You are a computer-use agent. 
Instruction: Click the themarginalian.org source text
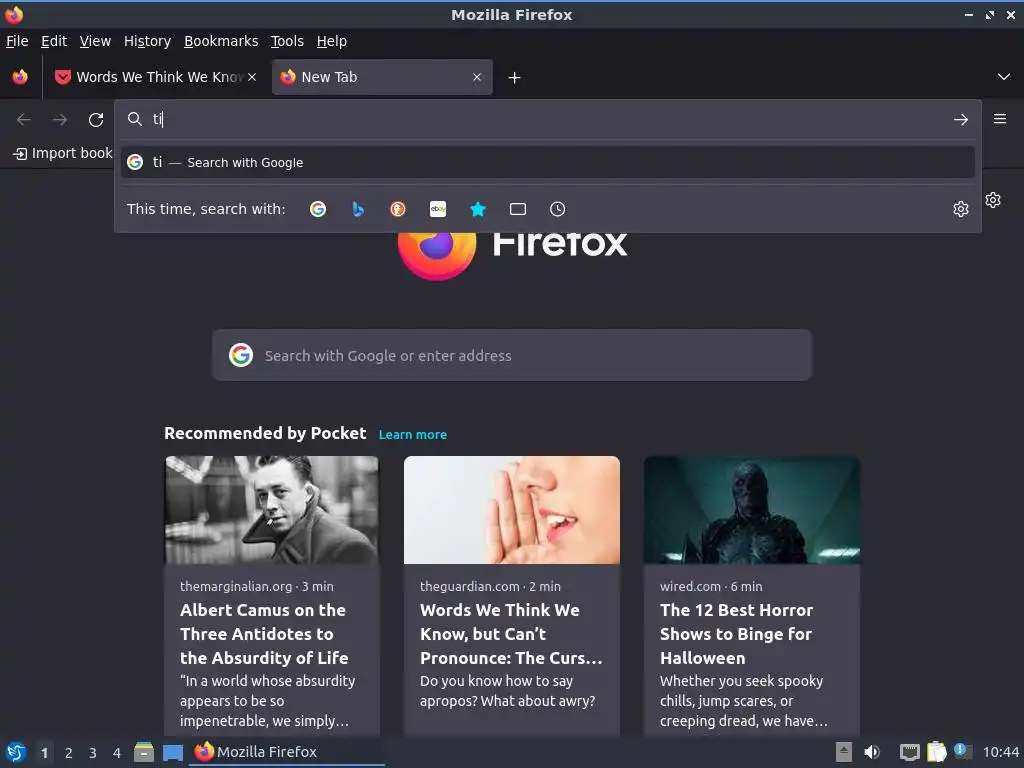coord(236,586)
